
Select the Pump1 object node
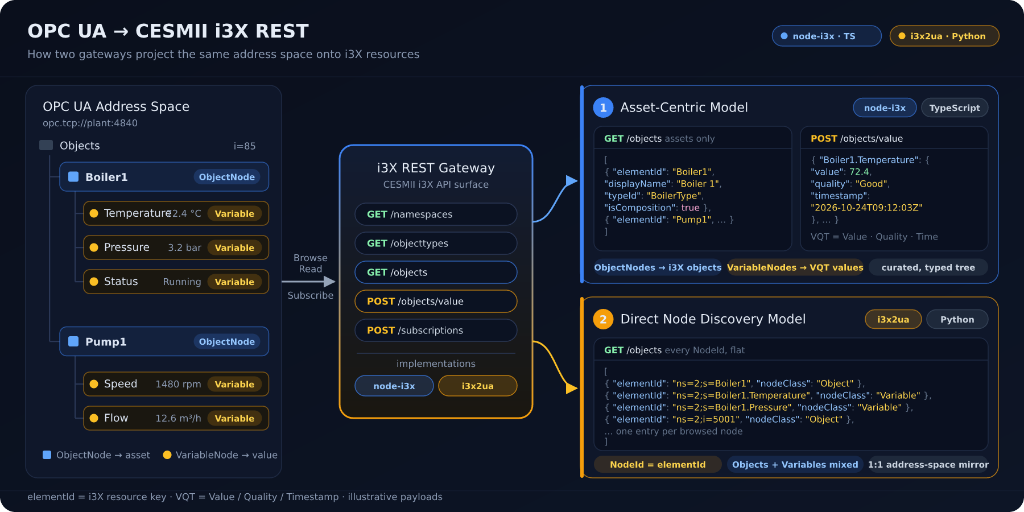(164, 342)
